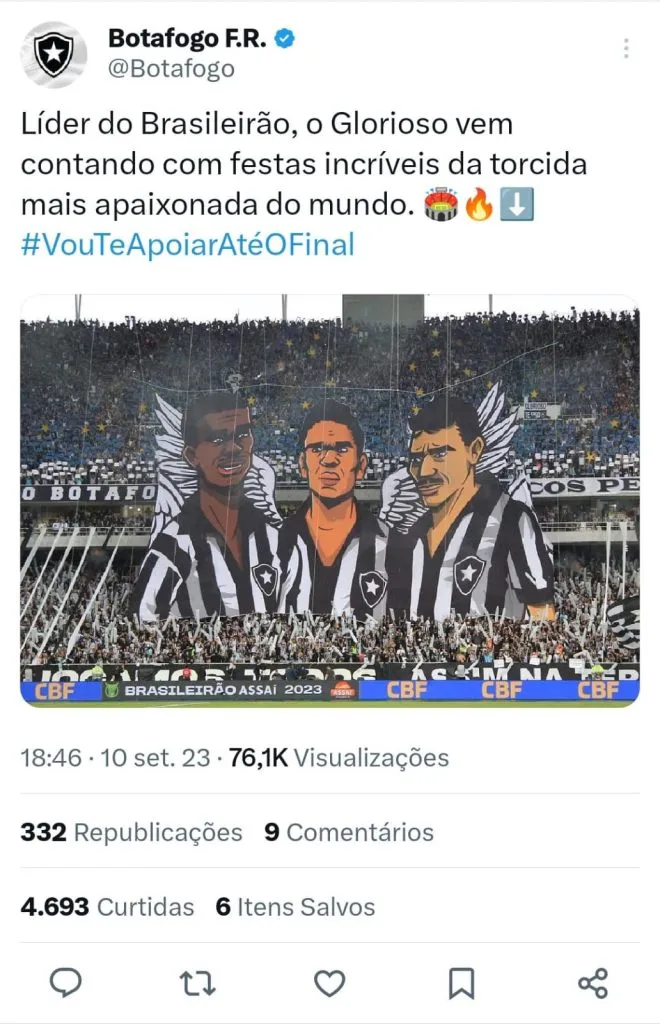This screenshot has height=1024, width=660.
Task: View the 9 Comentários
Action: [x=349, y=832]
